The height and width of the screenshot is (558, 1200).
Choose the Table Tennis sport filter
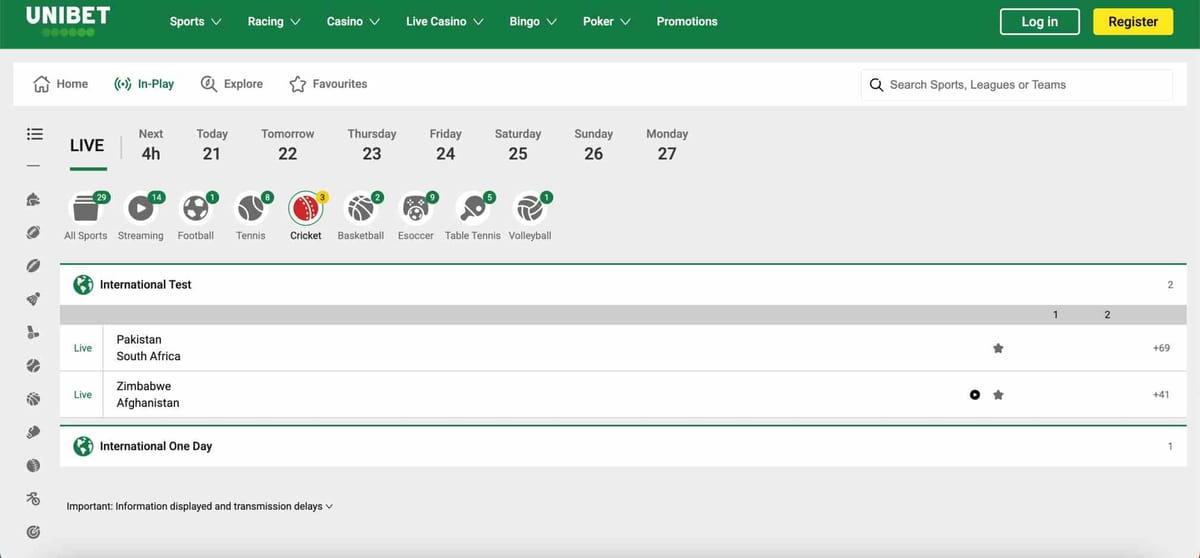[x=473, y=215]
